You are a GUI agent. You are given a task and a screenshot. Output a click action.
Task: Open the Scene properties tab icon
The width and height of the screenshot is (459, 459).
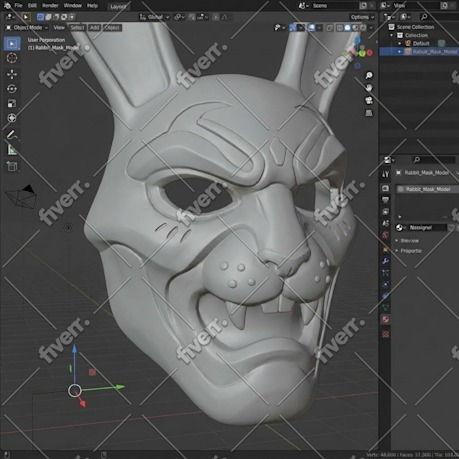point(386,223)
